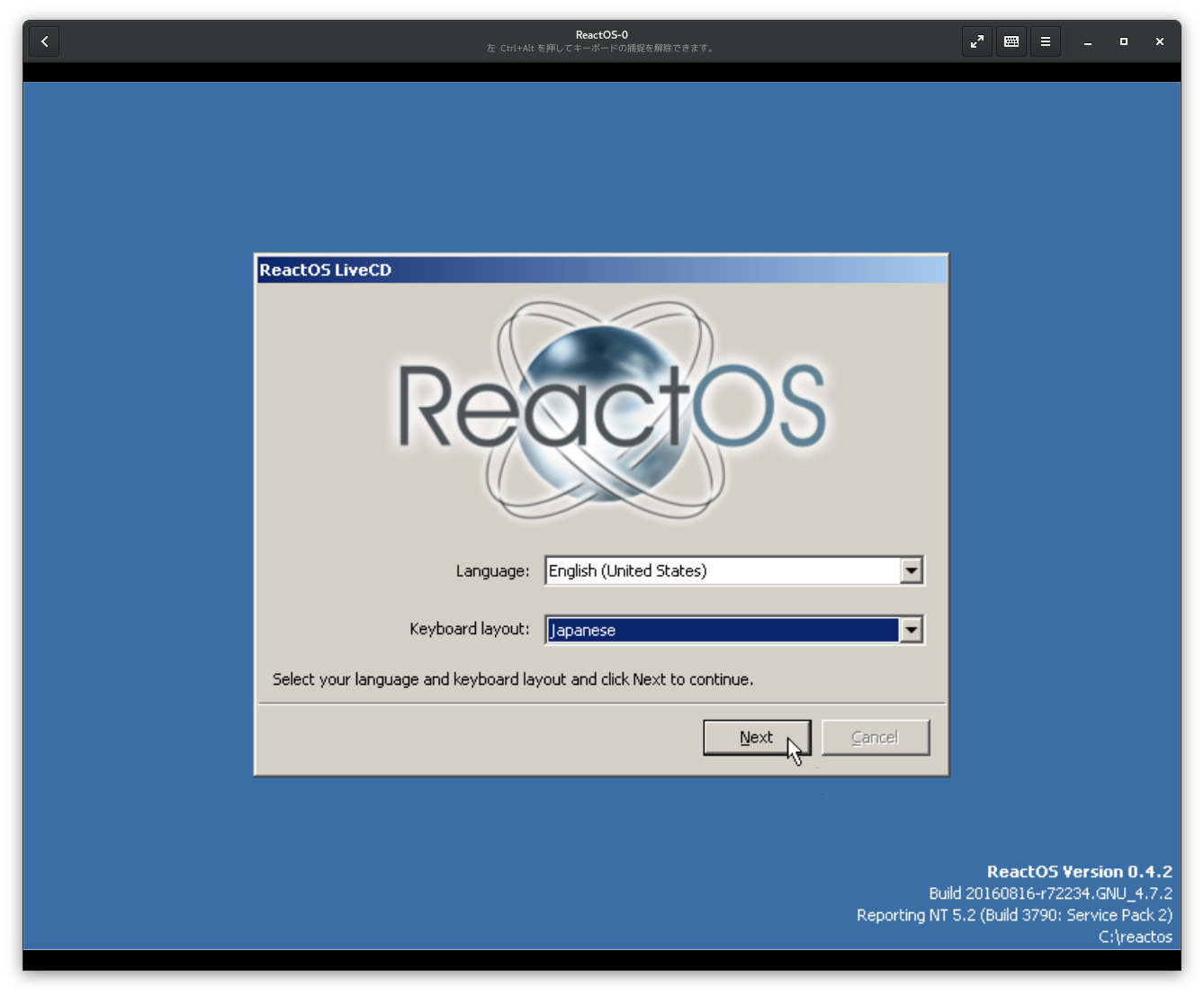Click the keyboard icon in the titlebar

click(x=1011, y=40)
